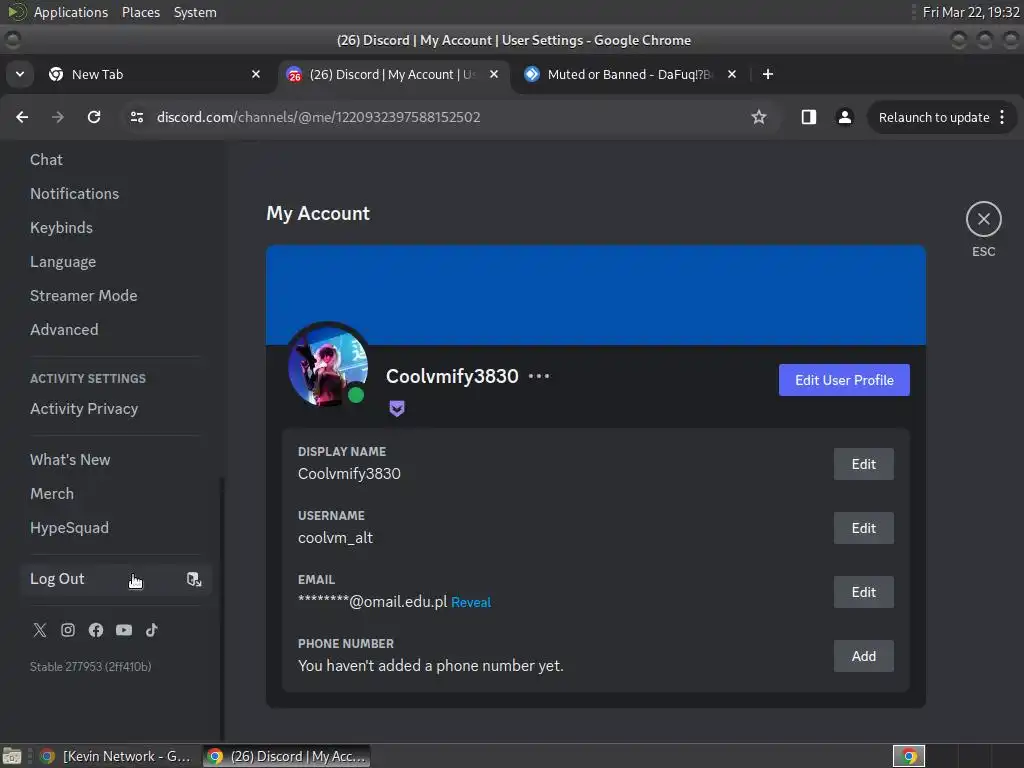Open the Merch sidebar link
This screenshot has width=1024, height=768.
point(116,494)
